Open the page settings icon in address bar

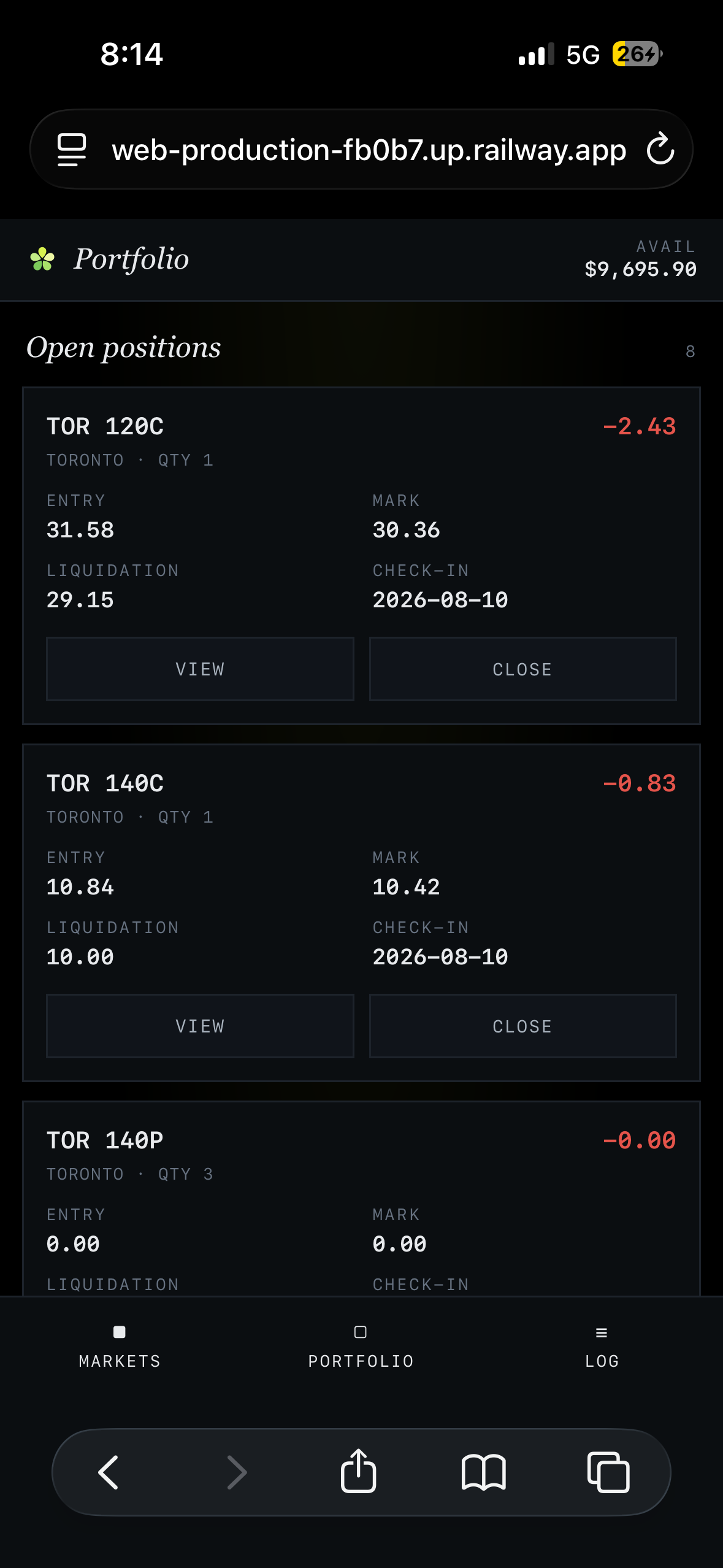pos(72,150)
